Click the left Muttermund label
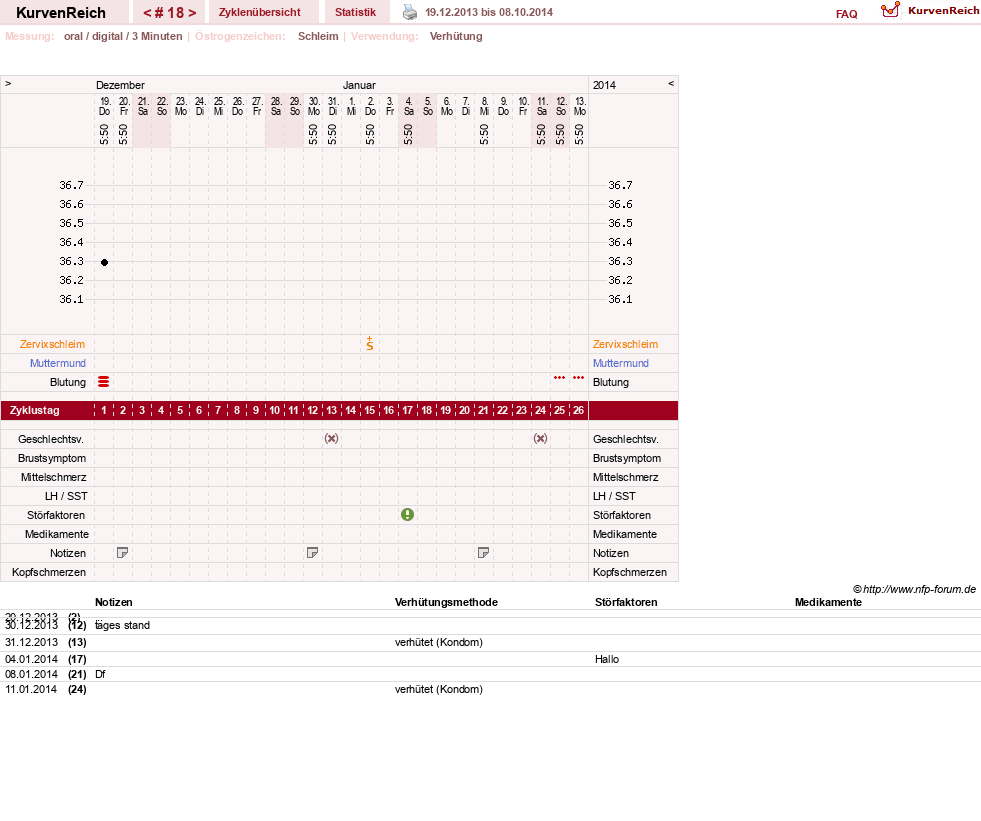Screen dimensions: 981x821 (x=58, y=363)
